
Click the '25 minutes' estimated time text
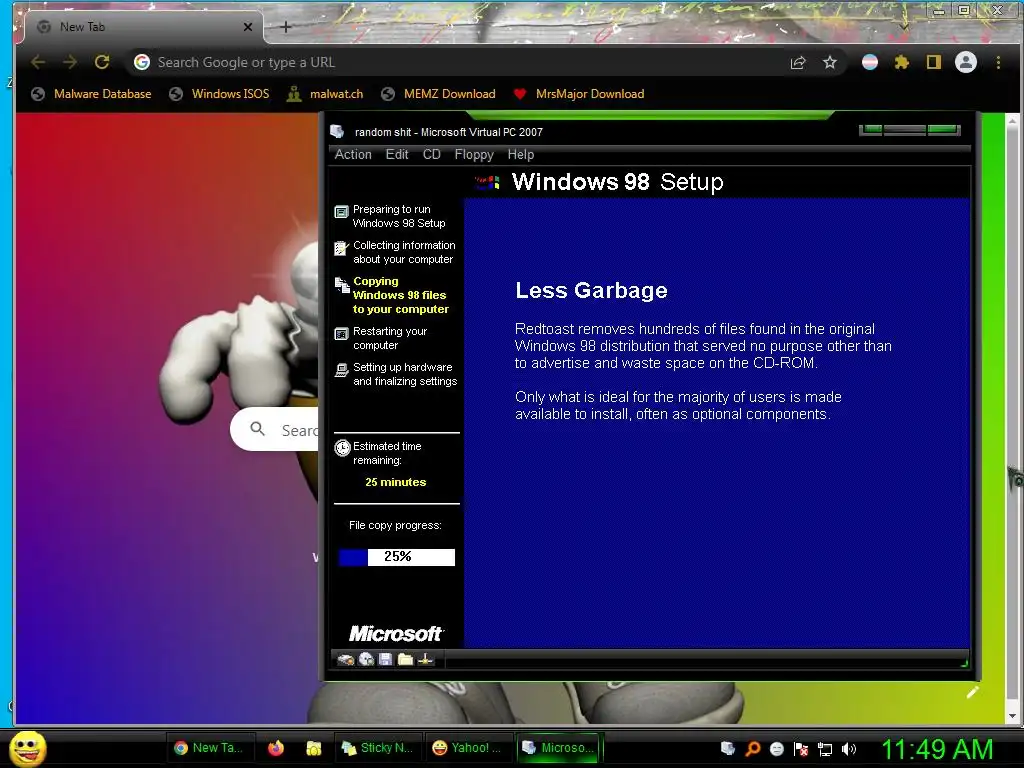pos(395,482)
